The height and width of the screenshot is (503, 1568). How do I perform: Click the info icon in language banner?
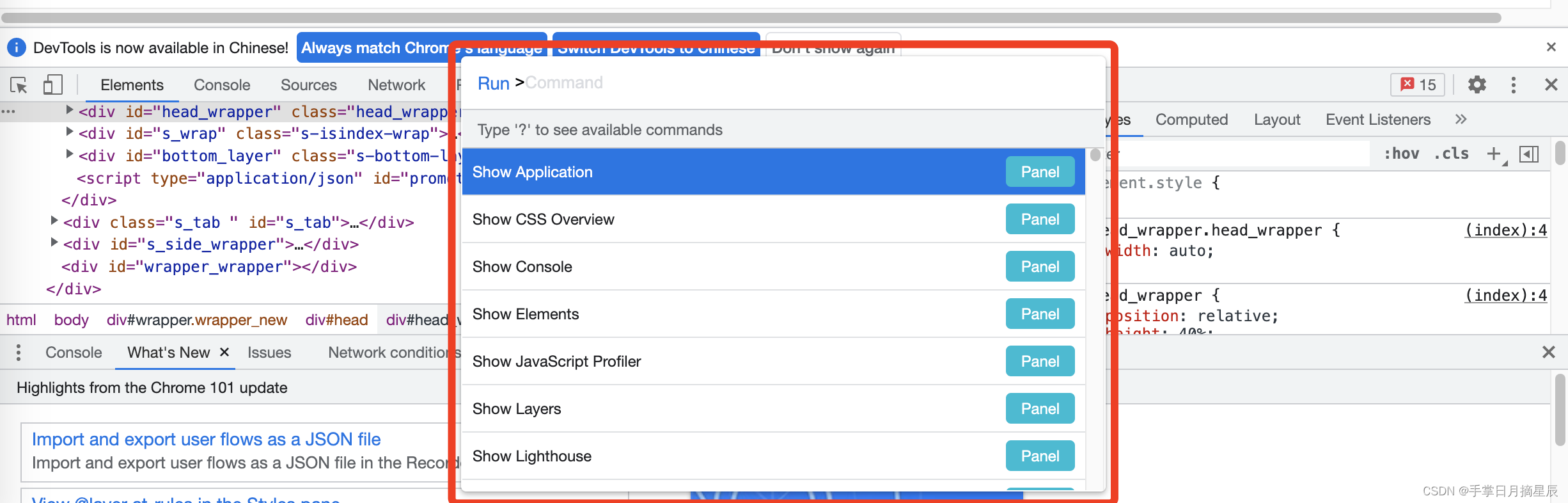point(17,47)
